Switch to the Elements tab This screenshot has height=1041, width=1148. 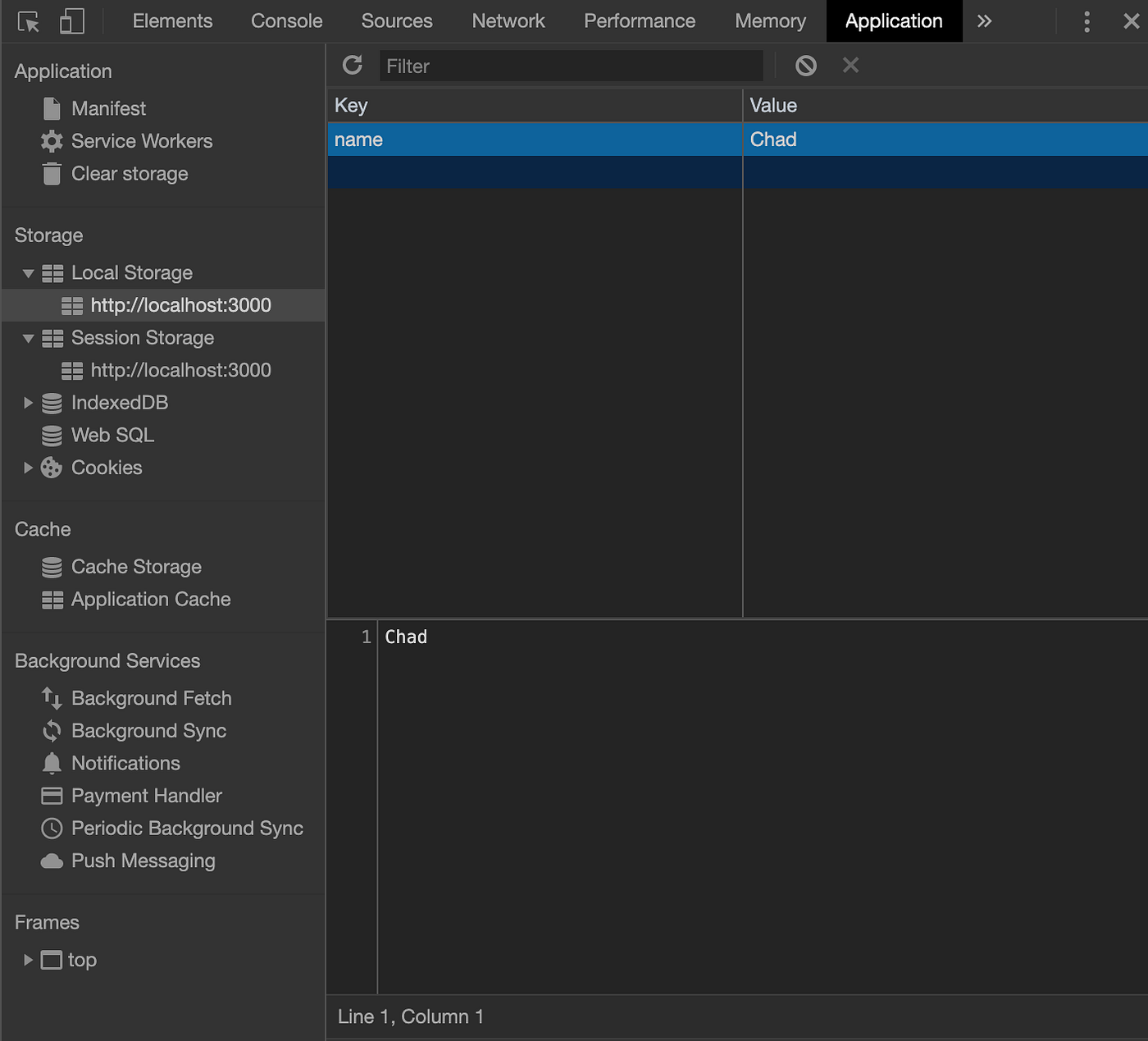pos(172,21)
